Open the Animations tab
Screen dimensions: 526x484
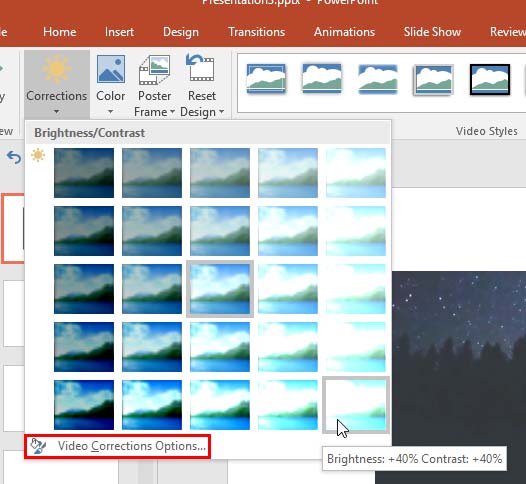[345, 32]
